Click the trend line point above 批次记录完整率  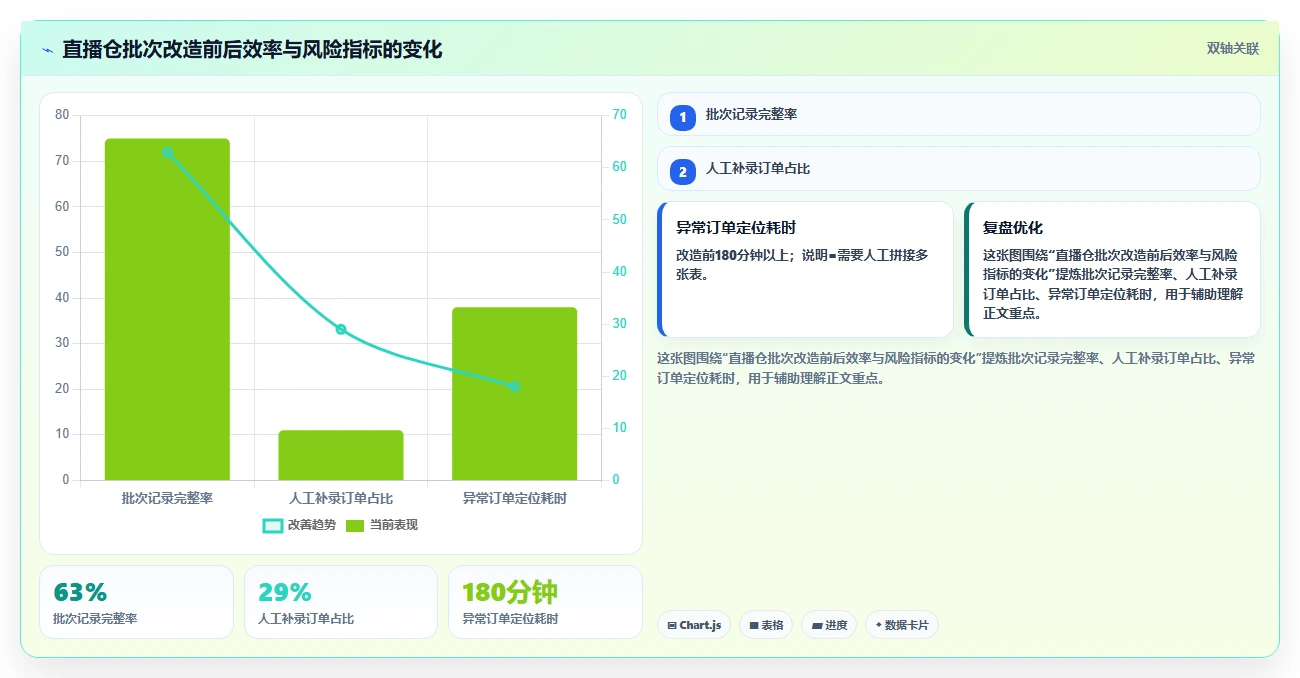point(167,152)
